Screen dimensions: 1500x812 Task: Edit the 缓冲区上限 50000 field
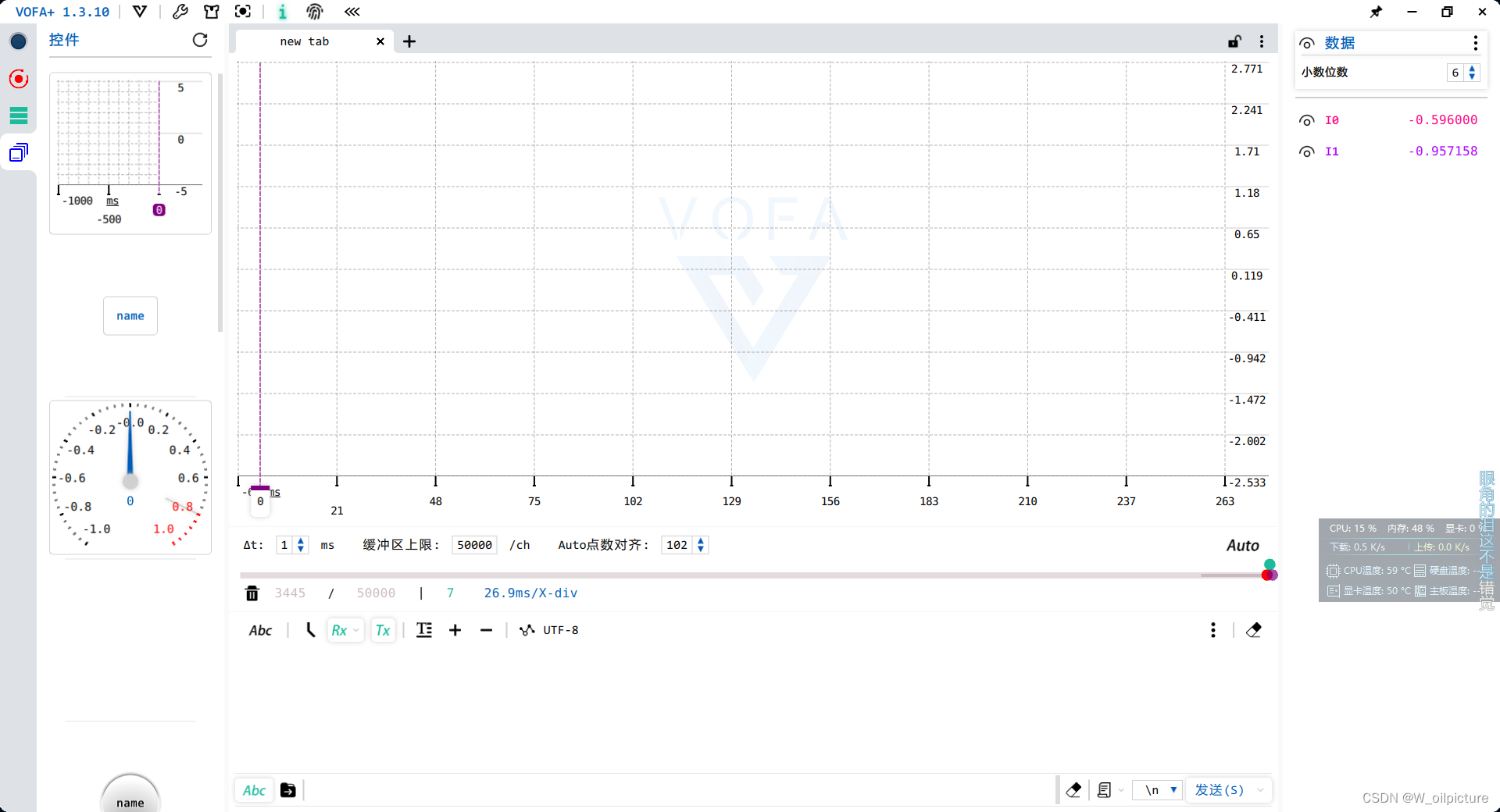coord(474,545)
